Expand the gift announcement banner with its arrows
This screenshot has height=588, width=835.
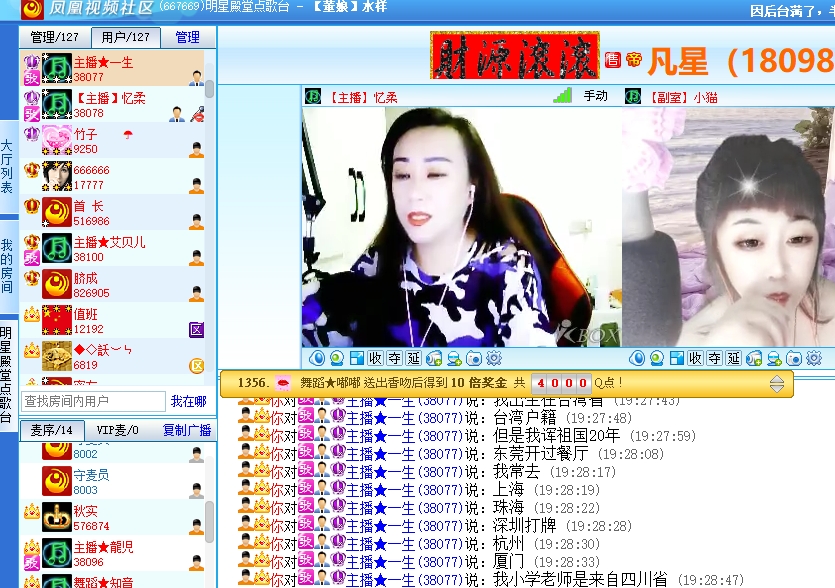(777, 383)
